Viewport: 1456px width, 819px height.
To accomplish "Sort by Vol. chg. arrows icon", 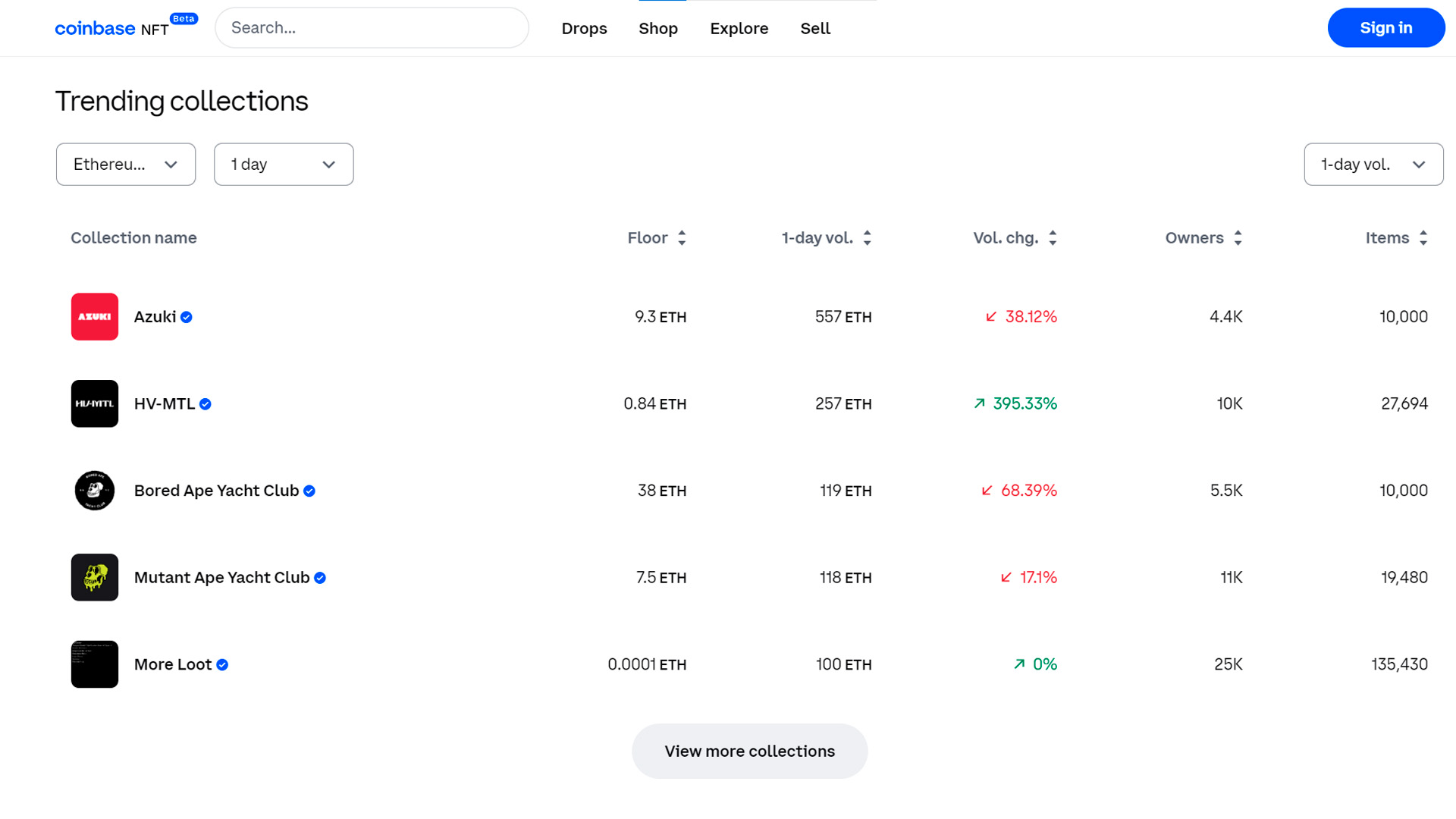I will [x=1053, y=238].
